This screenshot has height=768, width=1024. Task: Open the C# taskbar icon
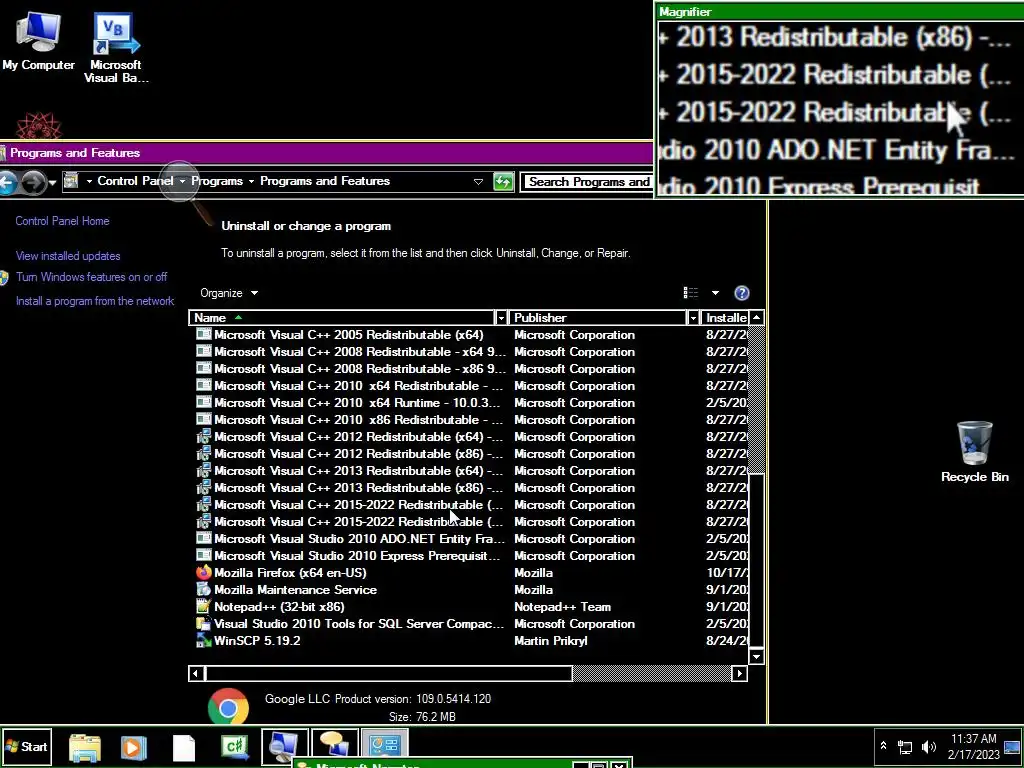234,747
